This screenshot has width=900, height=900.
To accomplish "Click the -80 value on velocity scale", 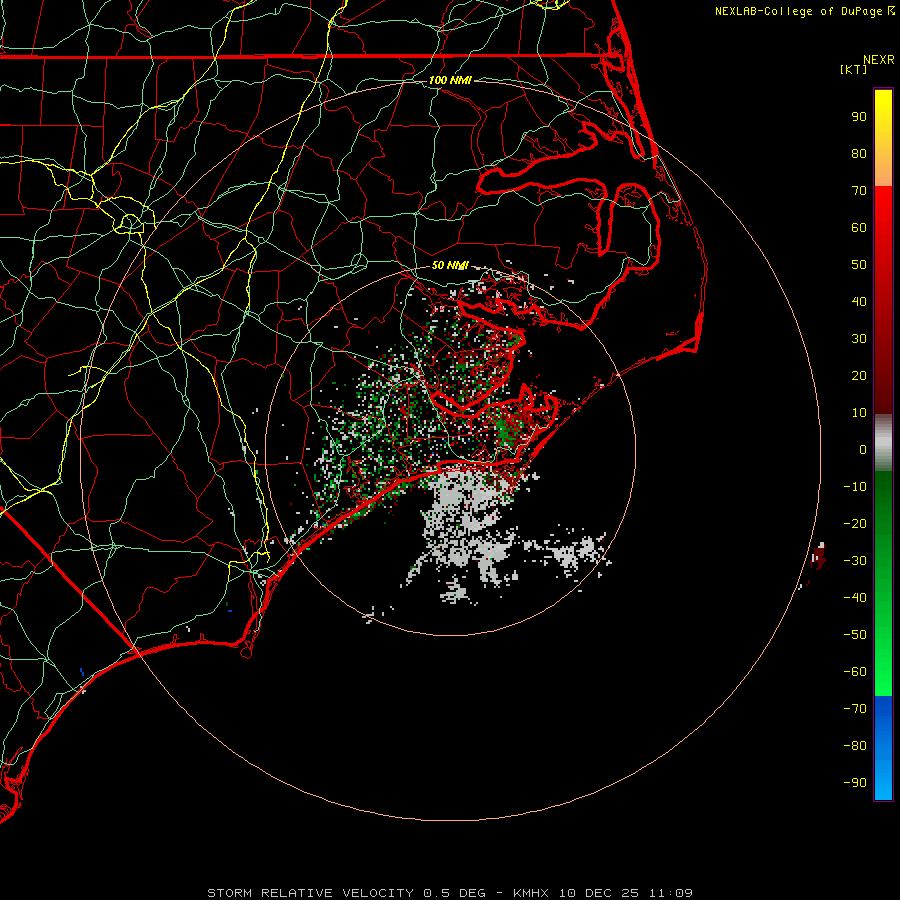I will coord(855,746).
